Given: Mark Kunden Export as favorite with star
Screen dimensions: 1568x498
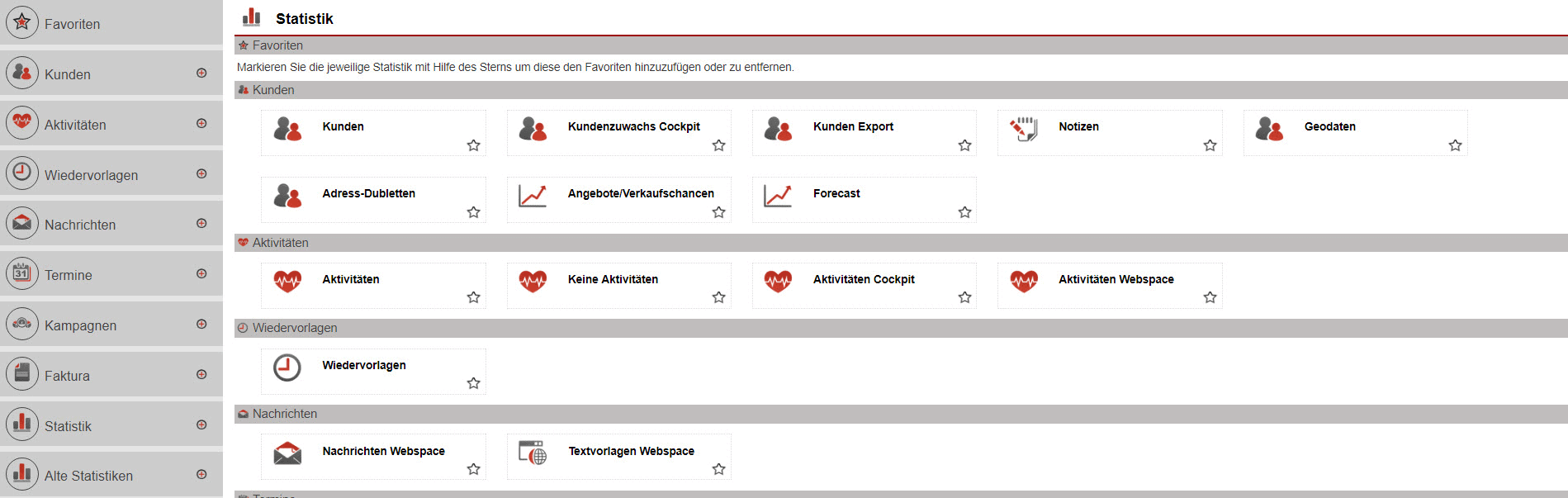Looking at the screenshot, I should click(964, 145).
